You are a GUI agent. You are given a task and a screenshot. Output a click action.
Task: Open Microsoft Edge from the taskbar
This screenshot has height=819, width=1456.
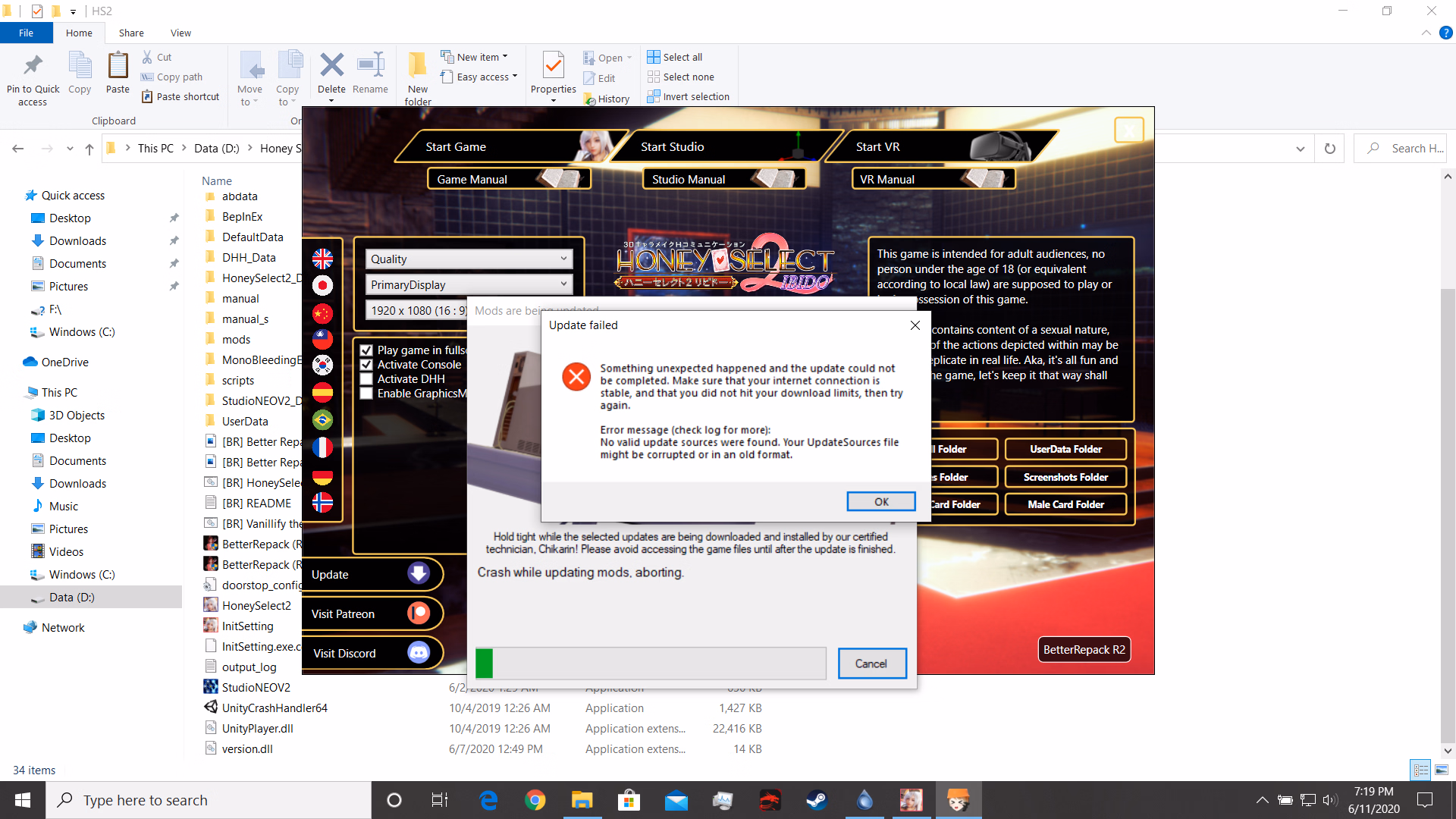tap(488, 800)
